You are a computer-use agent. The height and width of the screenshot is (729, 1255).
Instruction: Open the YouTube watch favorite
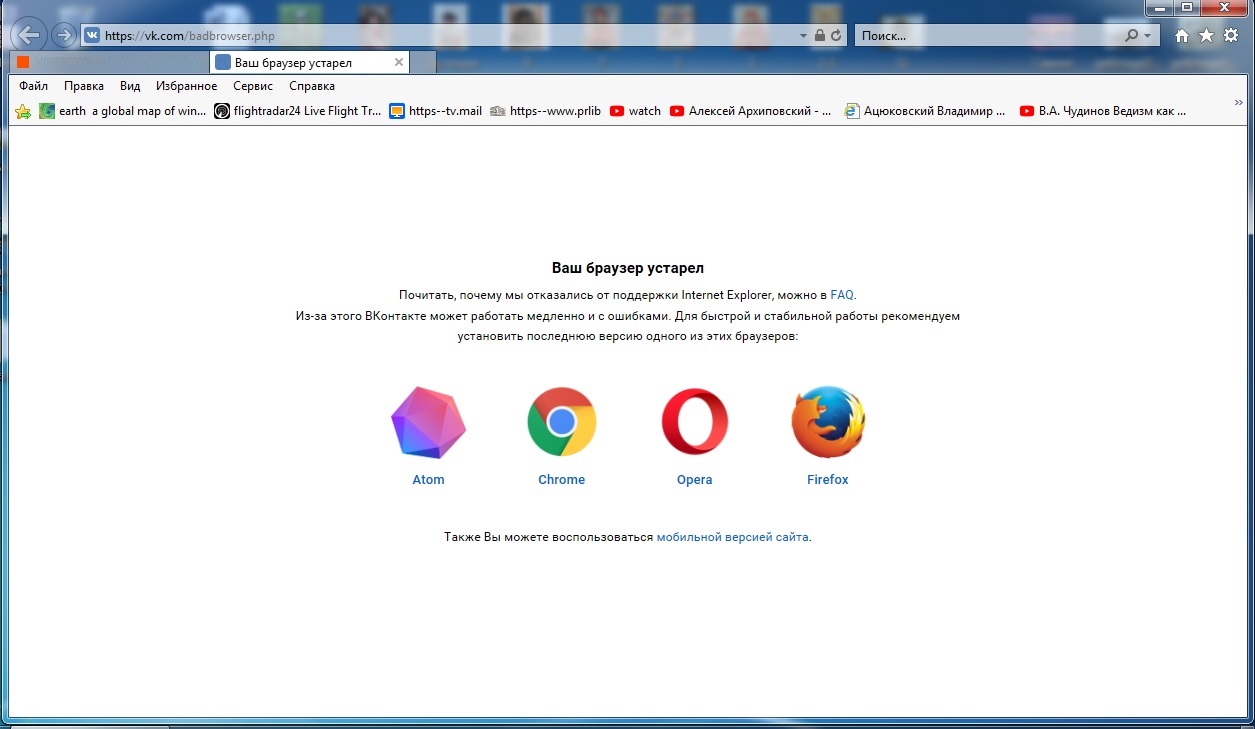(x=635, y=111)
